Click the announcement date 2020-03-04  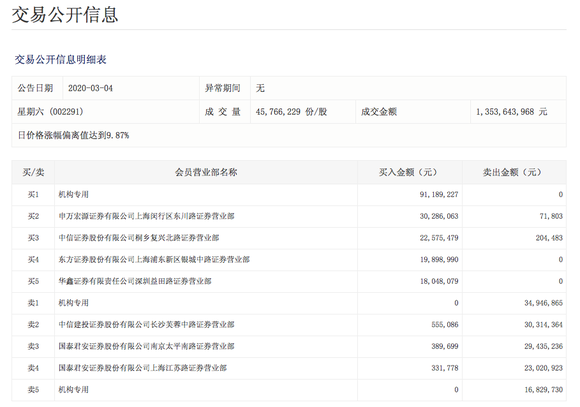click(90, 88)
